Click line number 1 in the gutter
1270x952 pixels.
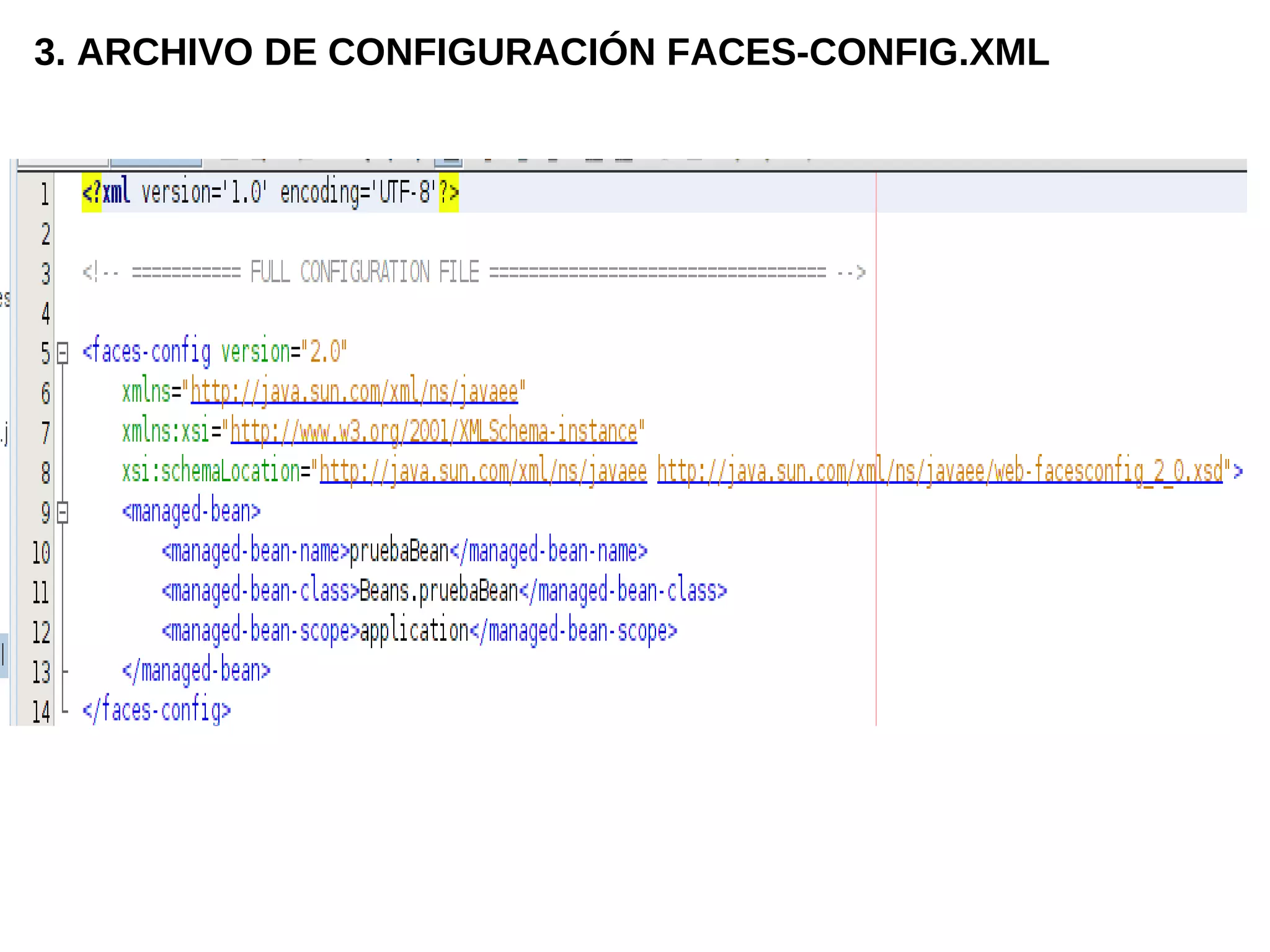coord(45,194)
